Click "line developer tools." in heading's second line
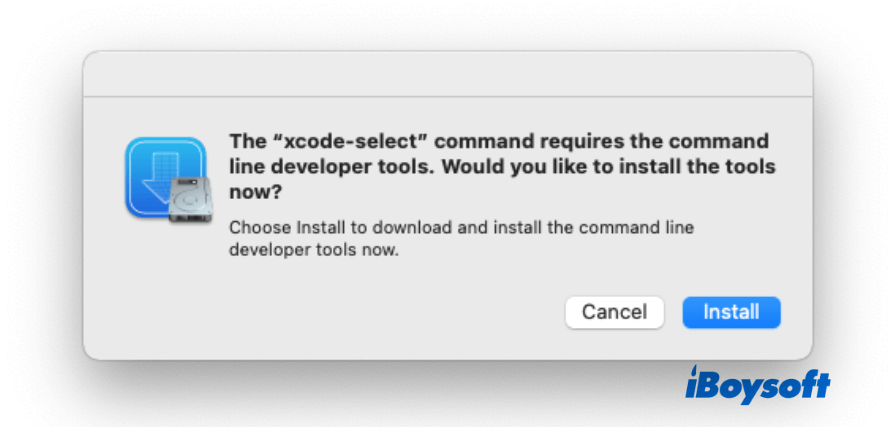This screenshot has height=427, width=894. [330, 166]
